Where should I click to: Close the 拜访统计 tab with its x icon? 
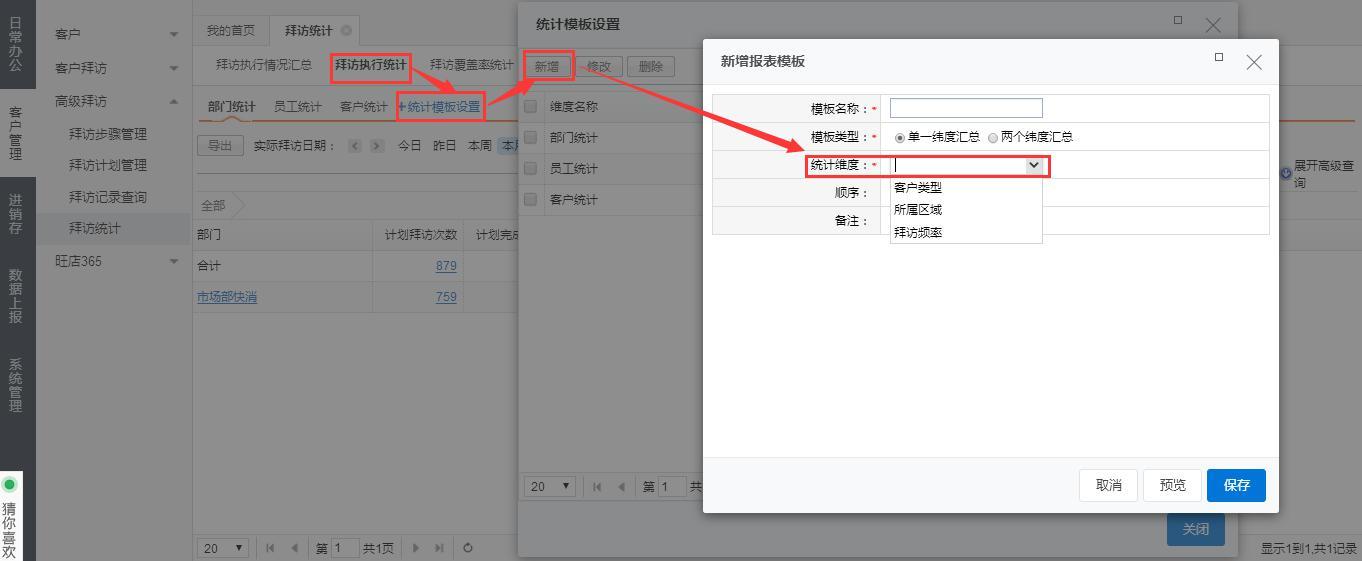point(346,31)
